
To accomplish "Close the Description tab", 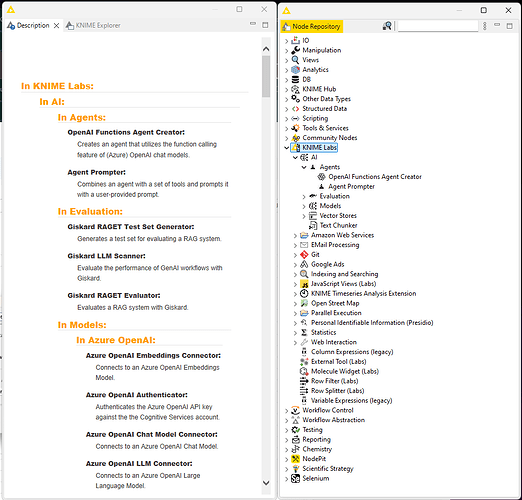I will pyautogui.click(x=57, y=25).
